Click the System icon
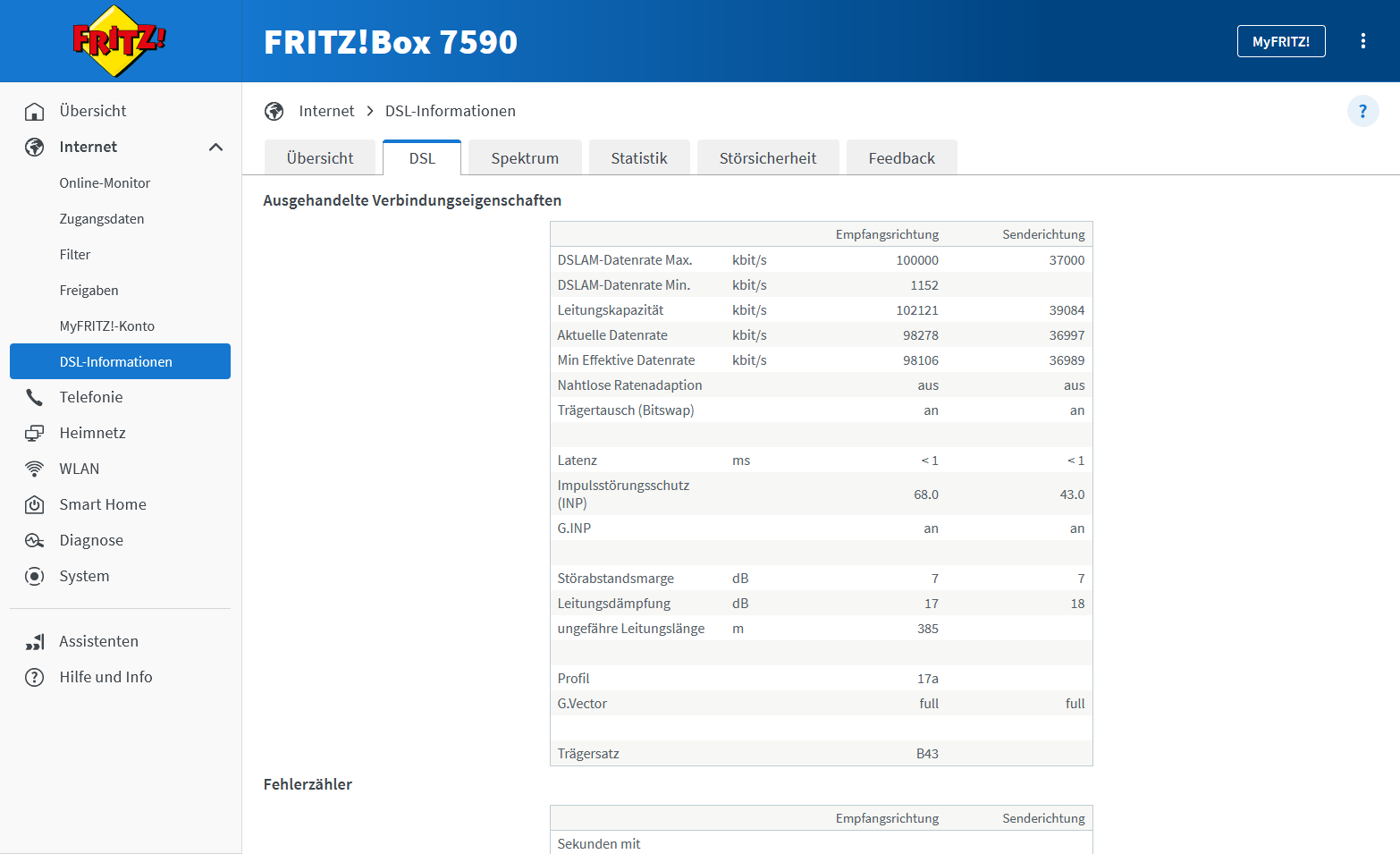Screen dimensions: 1400x854 (x=34, y=576)
